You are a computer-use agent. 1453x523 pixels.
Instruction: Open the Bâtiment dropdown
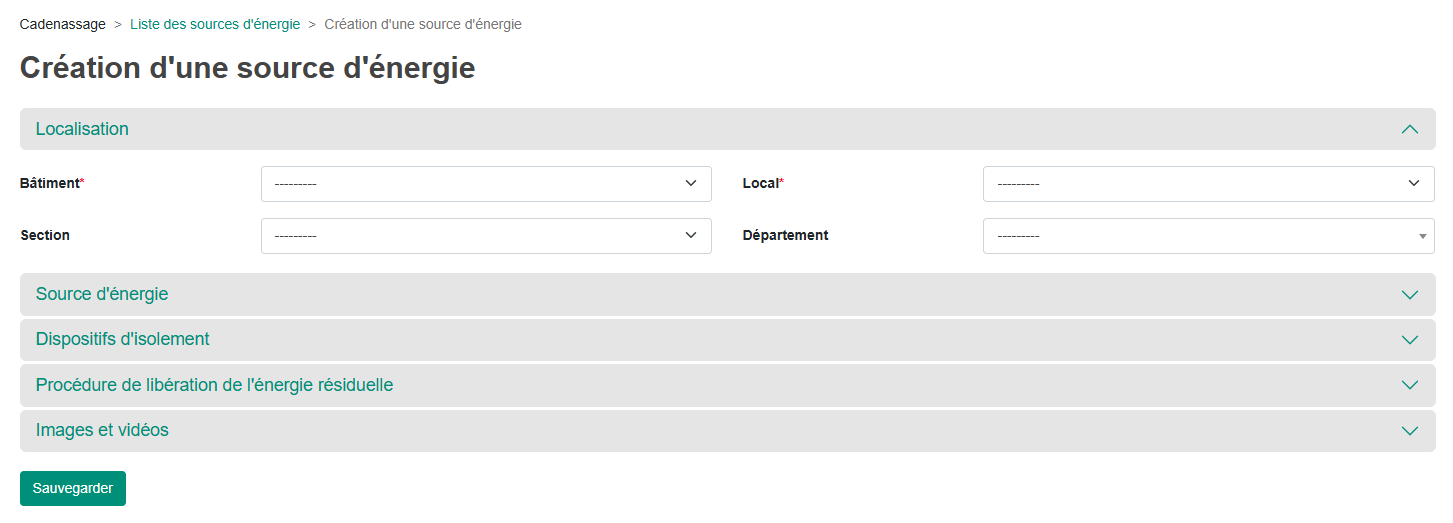click(x=486, y=184)
